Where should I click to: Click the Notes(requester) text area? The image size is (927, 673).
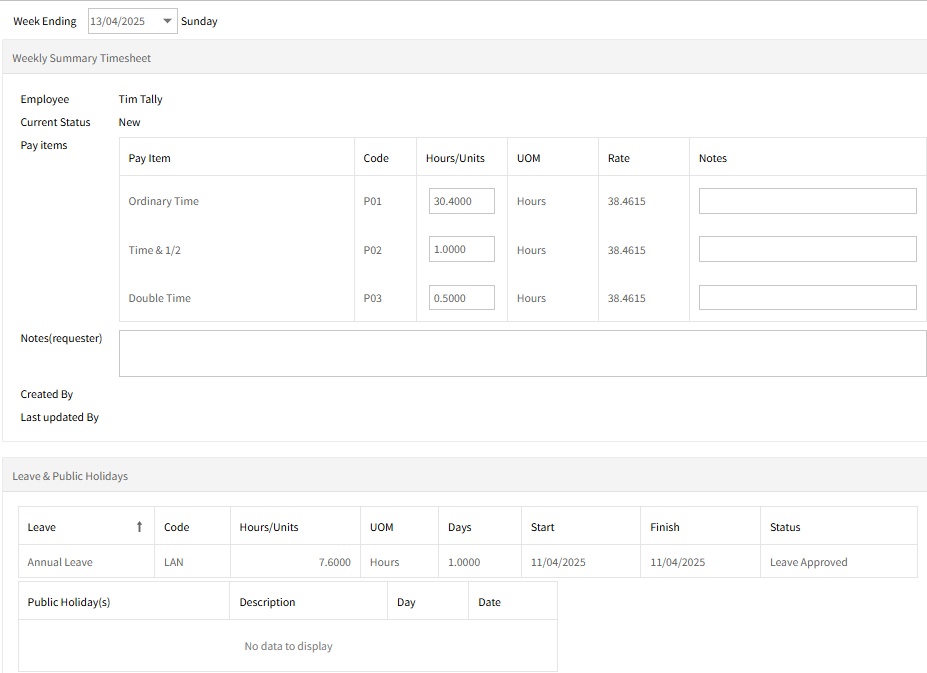click(523, 353)
